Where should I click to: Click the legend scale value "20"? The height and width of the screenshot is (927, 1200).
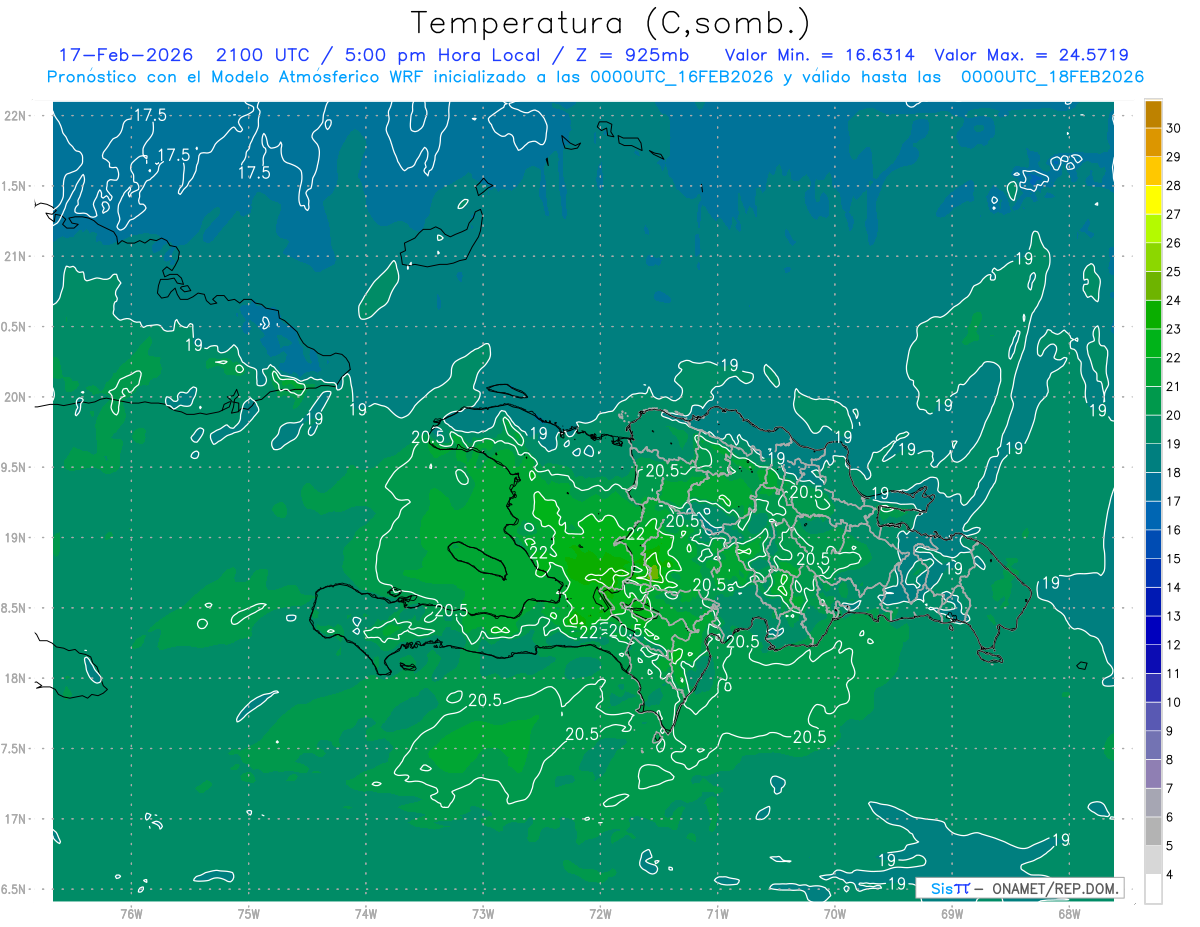click(x=1174, y=415)
